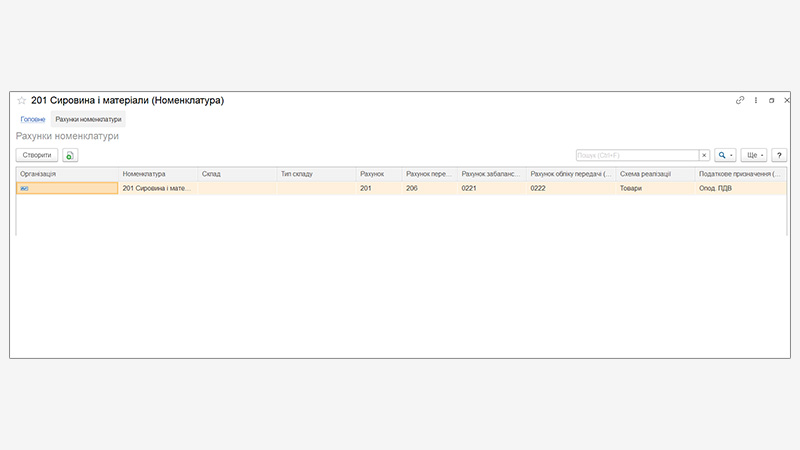The width and height of the screenshot is (800, 450).
Task: Open the Ще dropdown menu
Action: (x=754, y=156)
